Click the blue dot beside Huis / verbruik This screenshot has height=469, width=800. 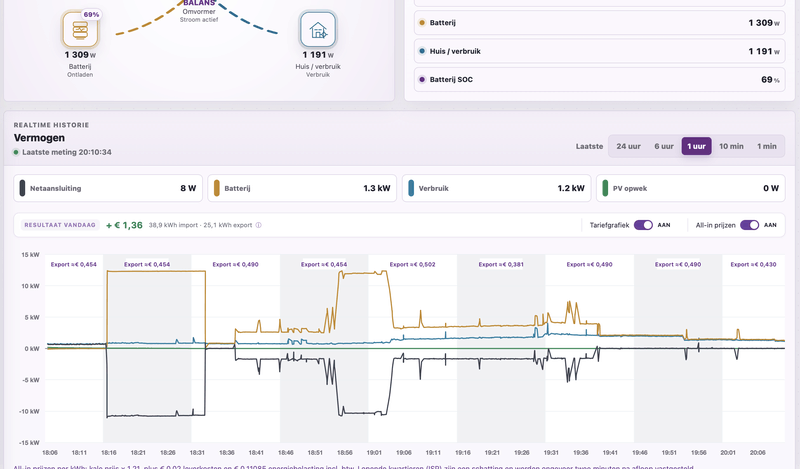coord(422,51)
